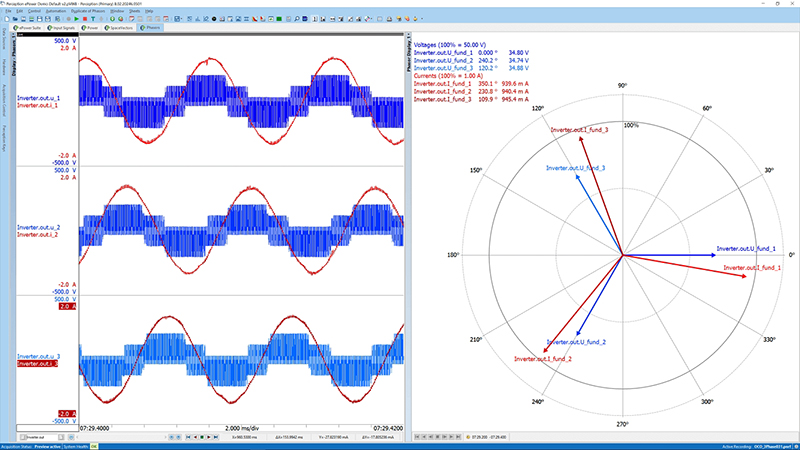Select trace label Inverter.out.u_1
The width and height of the screenshot is (800, 450).
coord(38,98)
